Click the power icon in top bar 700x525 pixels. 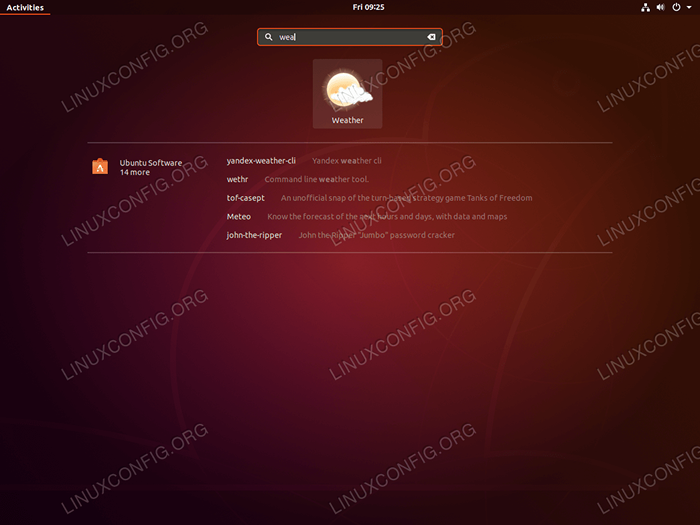(676, 7)
